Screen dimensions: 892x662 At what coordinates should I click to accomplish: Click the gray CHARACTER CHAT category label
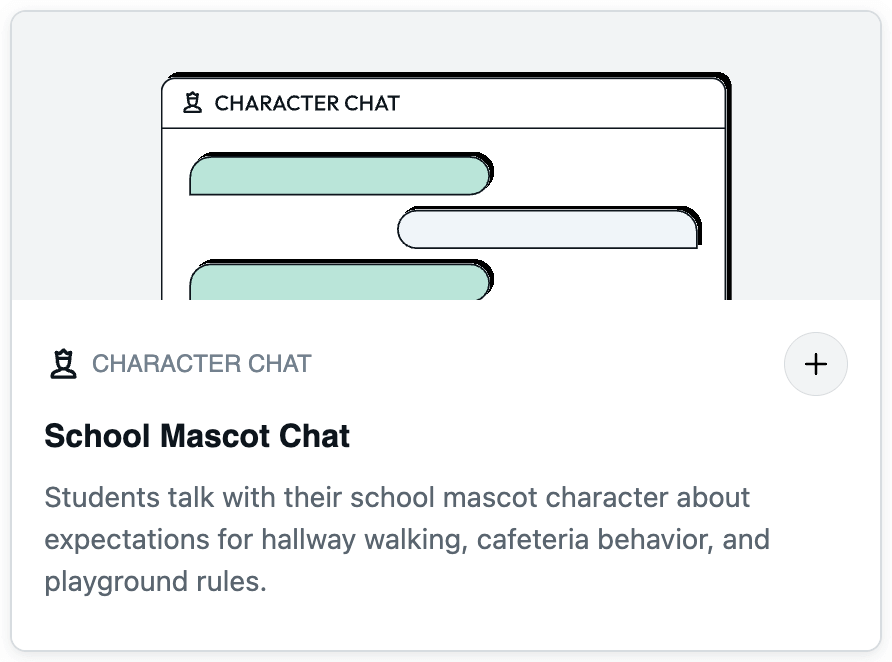[202, 364]
